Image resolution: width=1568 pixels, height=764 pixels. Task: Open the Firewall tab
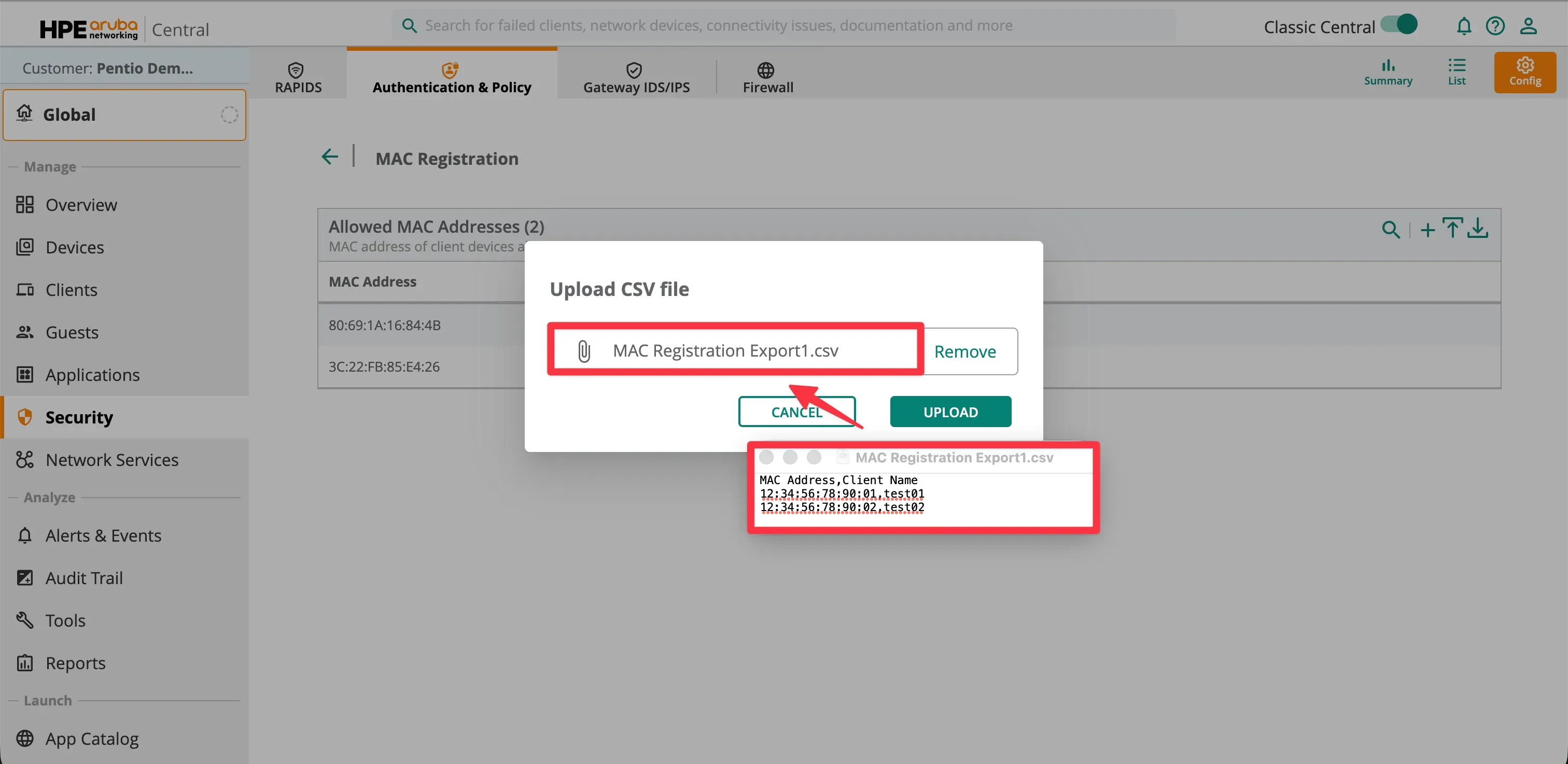[767, 77]
